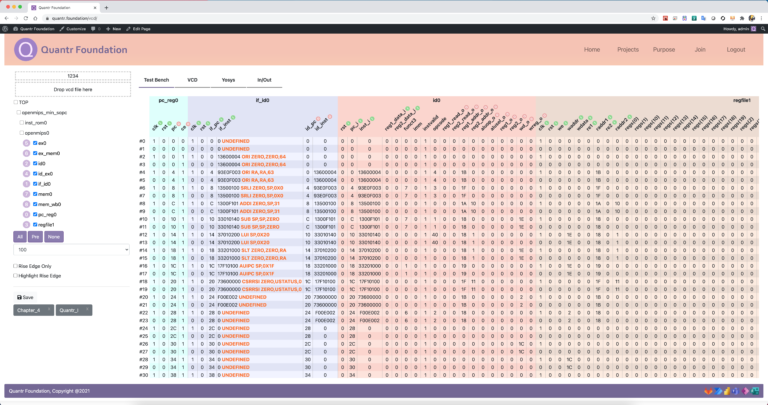Click the green dot on id0 inst_i column
This screenshot has width=768, height=405.
[x=372, y=119]
